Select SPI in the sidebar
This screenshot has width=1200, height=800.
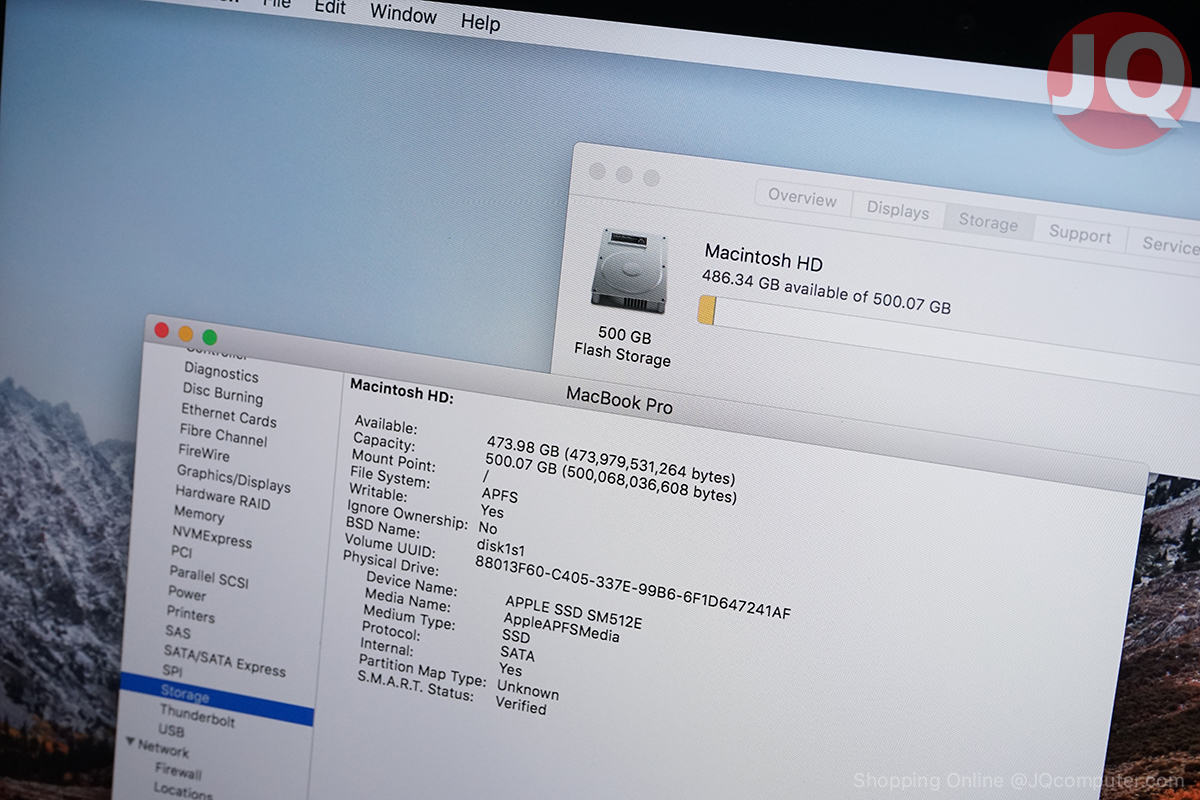pos(172,671)
